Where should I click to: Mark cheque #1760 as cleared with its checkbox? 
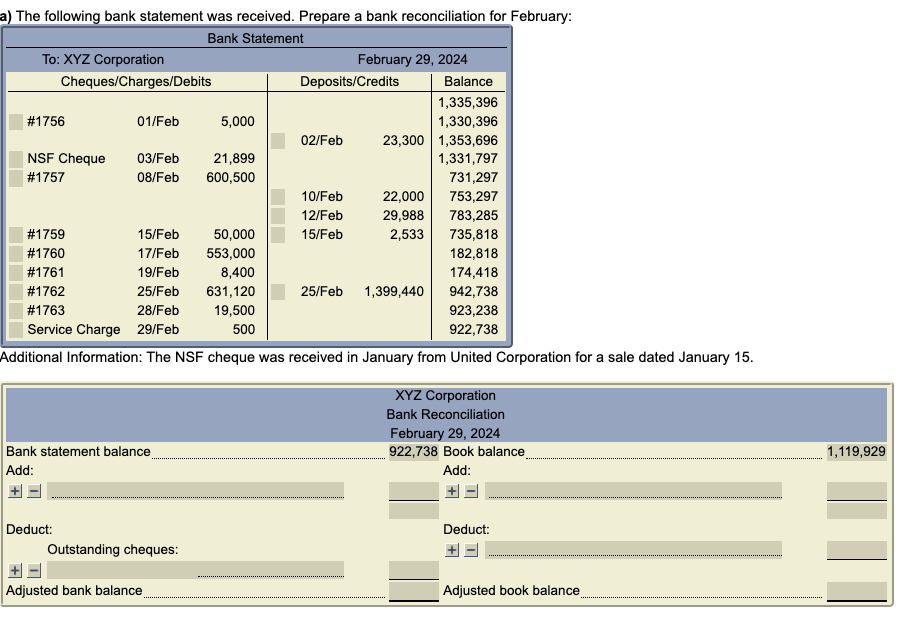point(16,254)
